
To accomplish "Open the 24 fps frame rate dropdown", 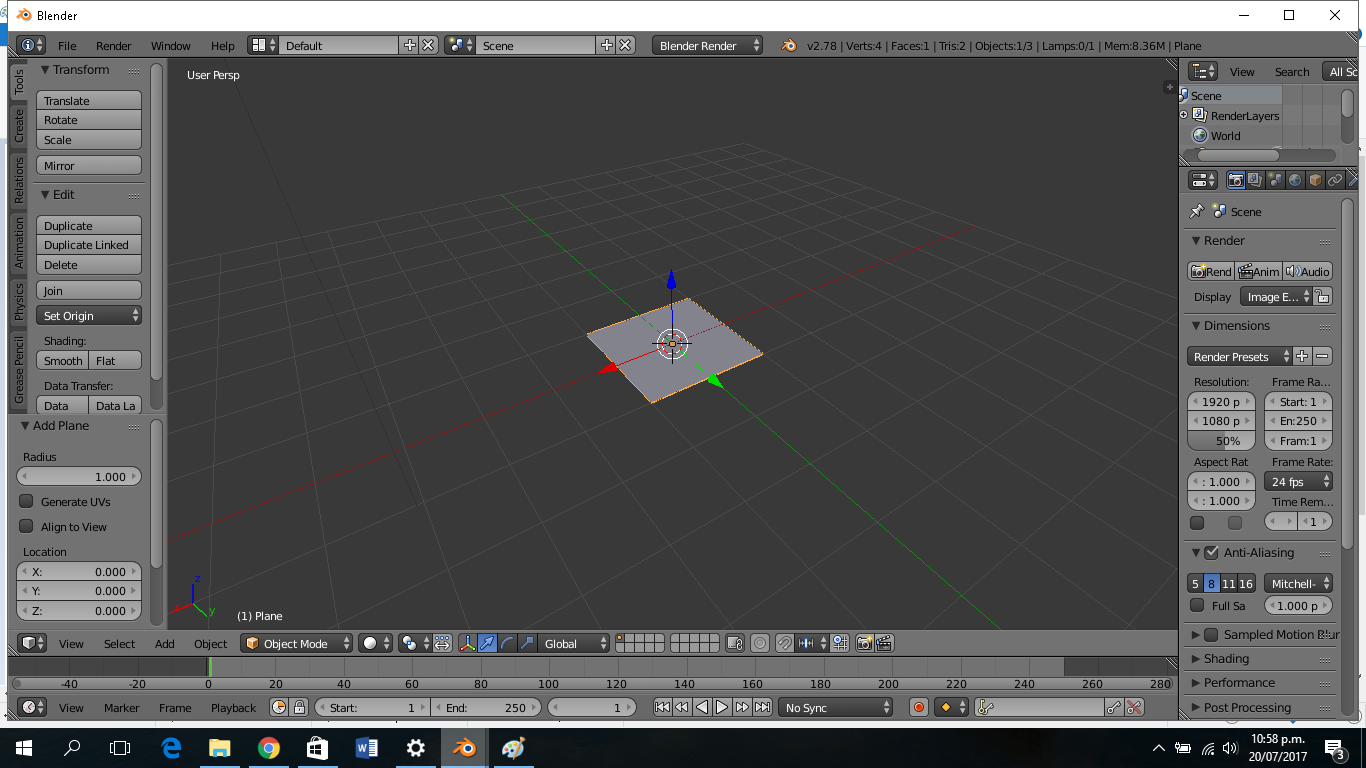I will pos(1298,482).
